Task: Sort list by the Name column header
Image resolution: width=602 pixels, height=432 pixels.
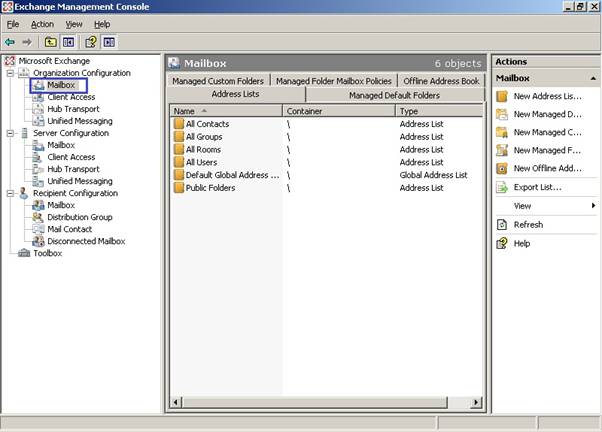Action: (226, 111)
